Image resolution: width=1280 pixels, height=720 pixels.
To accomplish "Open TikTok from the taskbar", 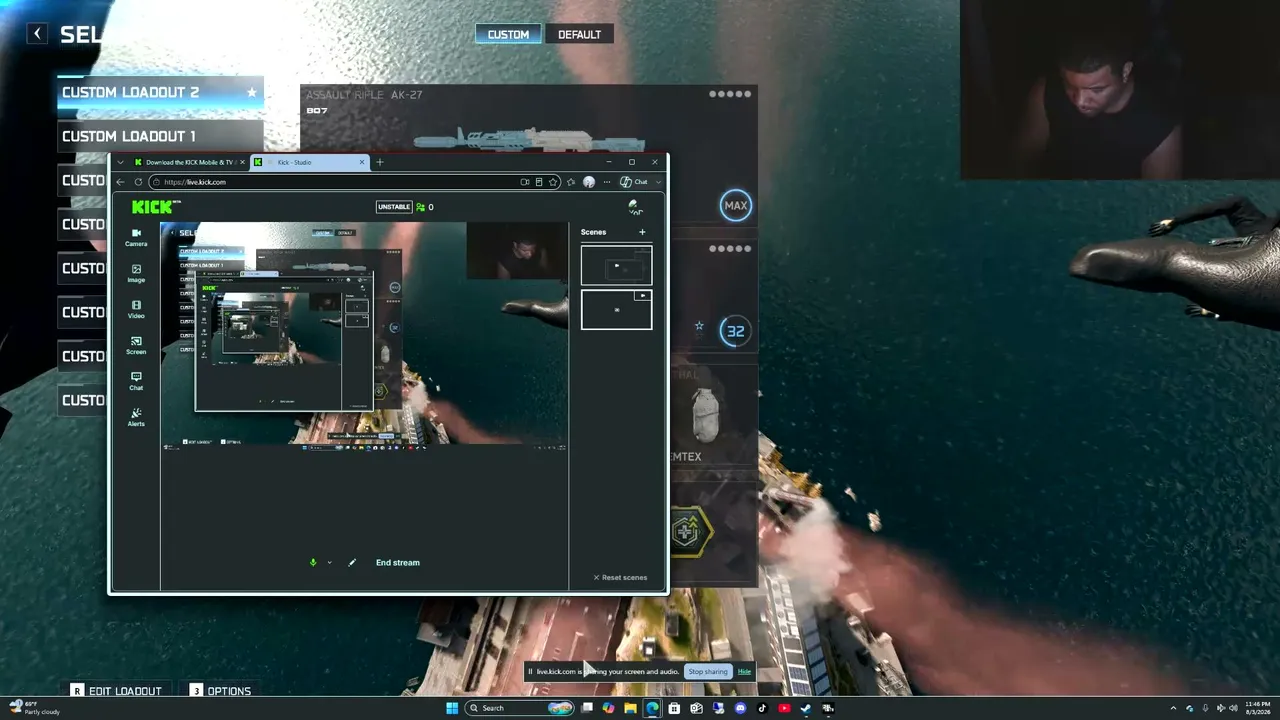I will pos(762,708).
